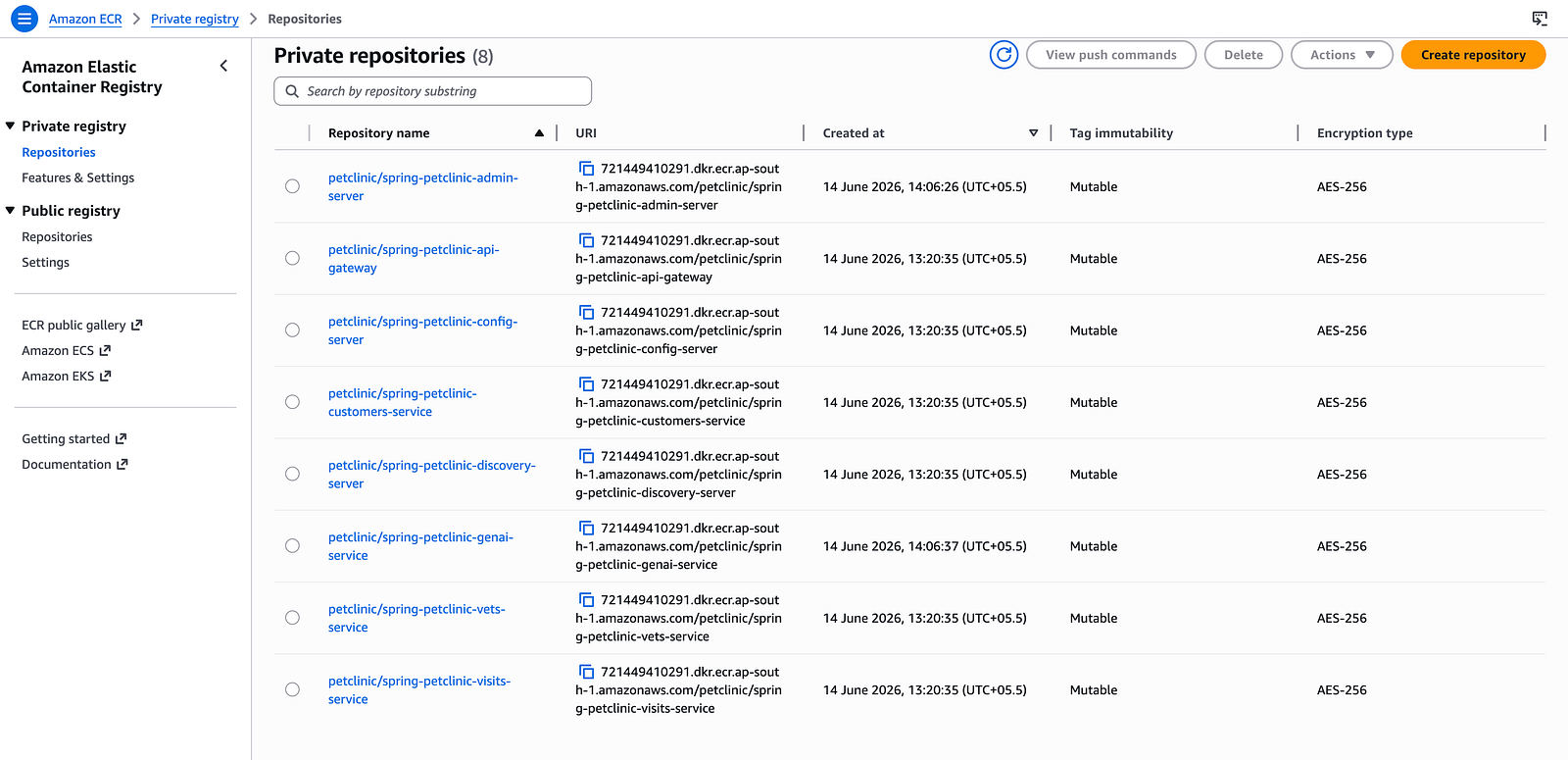The image size is (1568, 760).
Task: Open petclinic/spring-petclinic-api-gateway repository link
Action: click(414, 258)
